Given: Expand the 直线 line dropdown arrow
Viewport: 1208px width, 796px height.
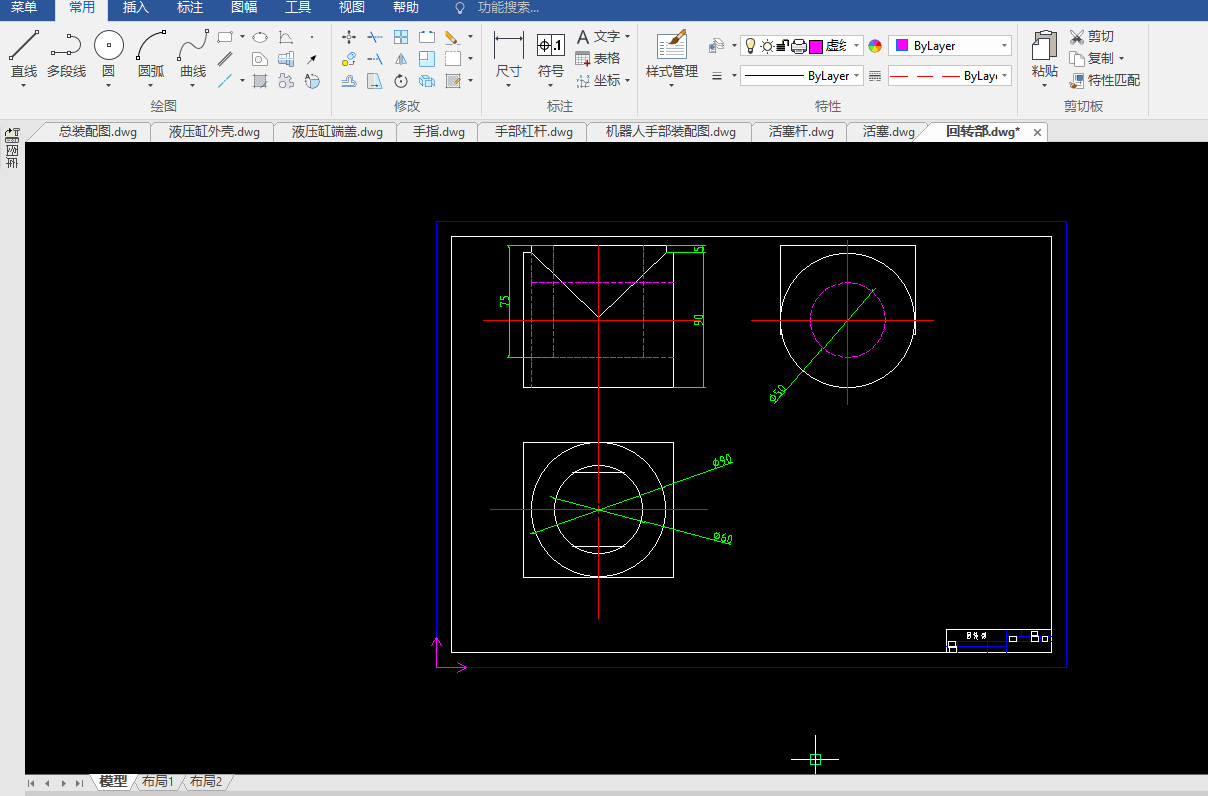Looking at the screenshot, I should [24, 85].
